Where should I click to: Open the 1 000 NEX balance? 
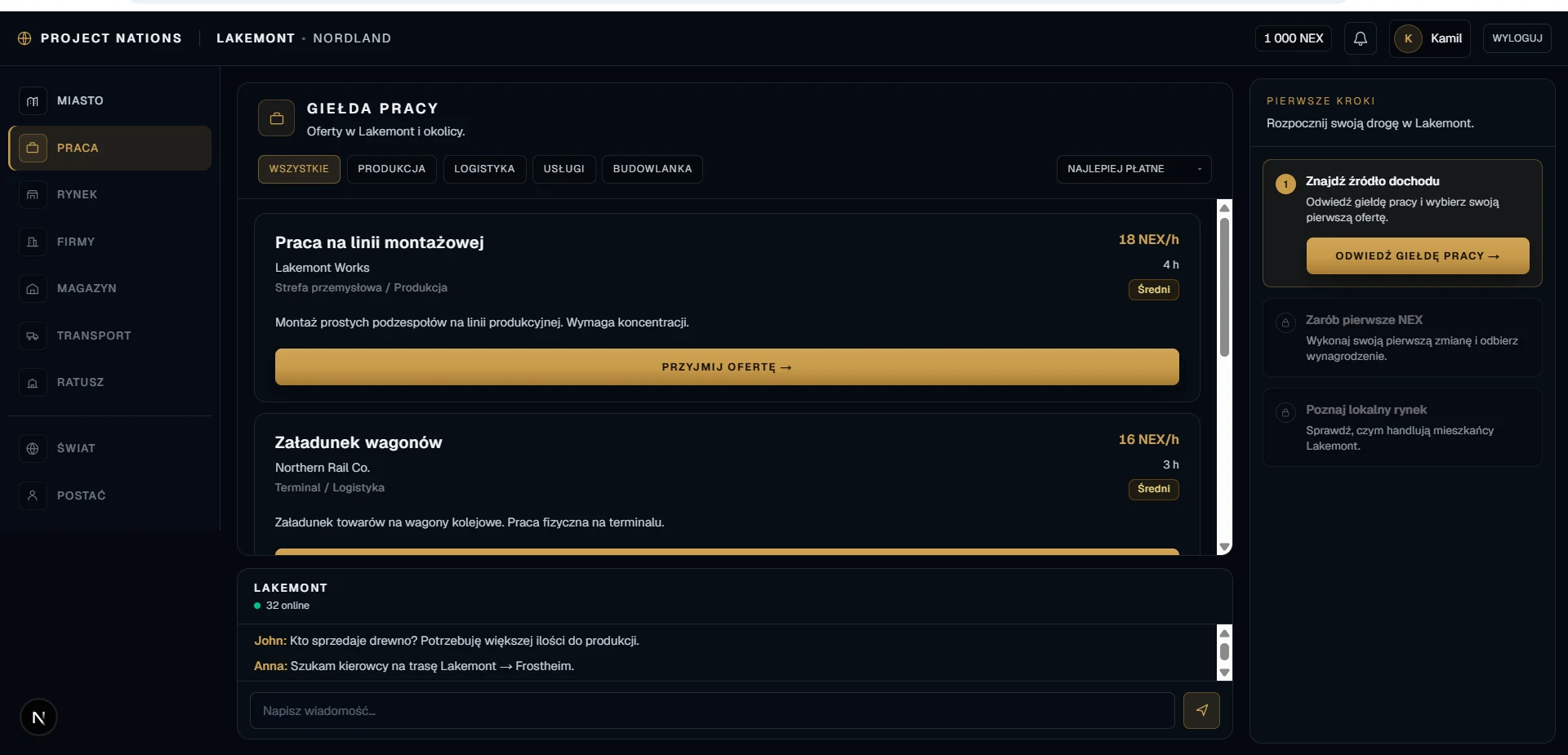1294,38
